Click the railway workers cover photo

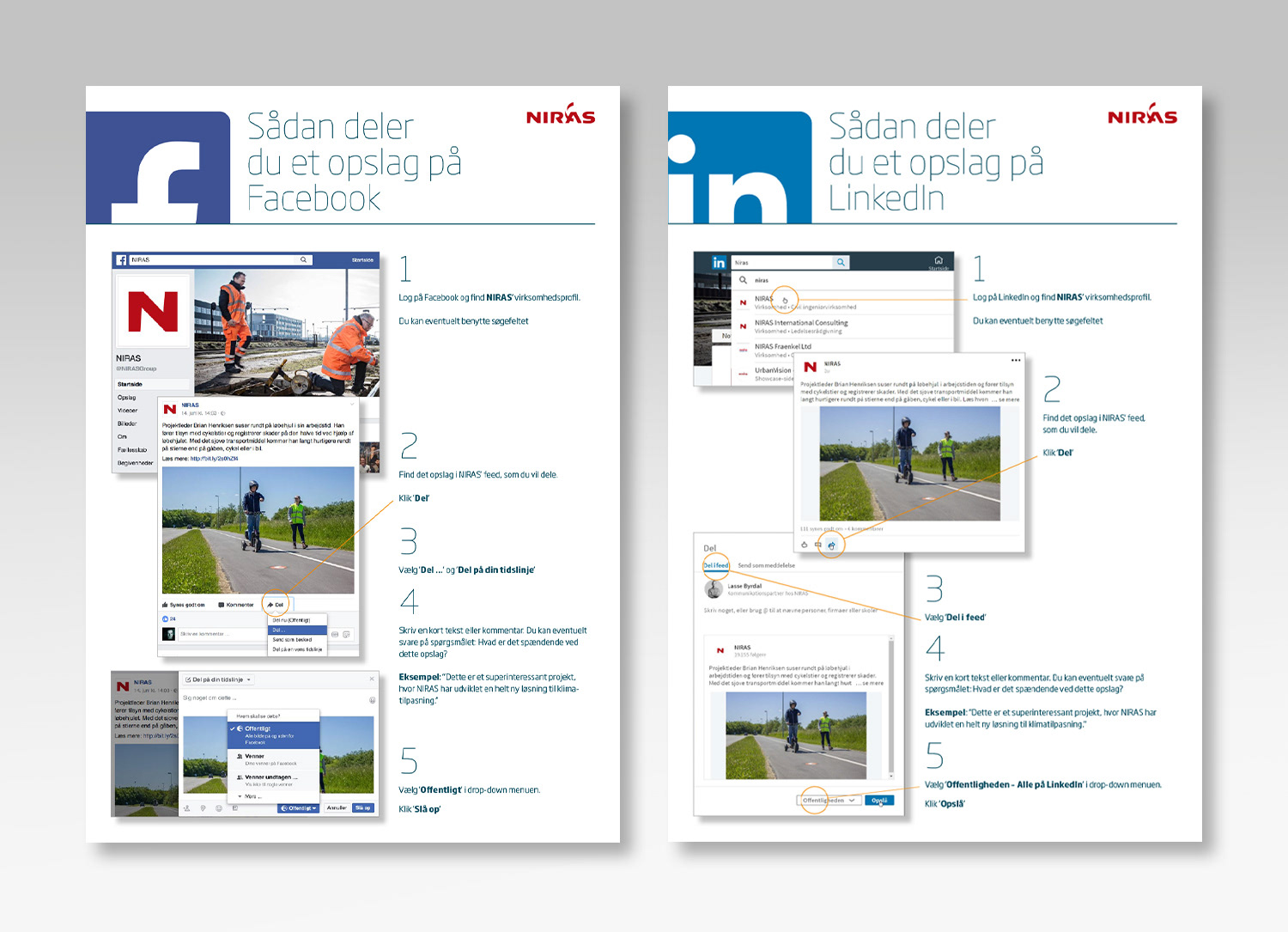click(287, 332)
